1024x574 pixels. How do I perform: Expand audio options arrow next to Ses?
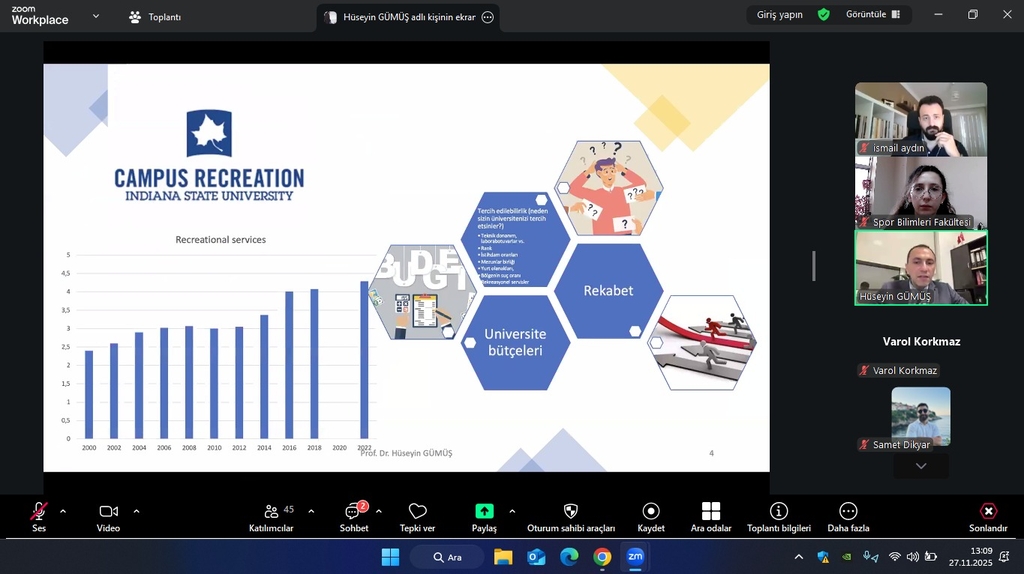63,511
